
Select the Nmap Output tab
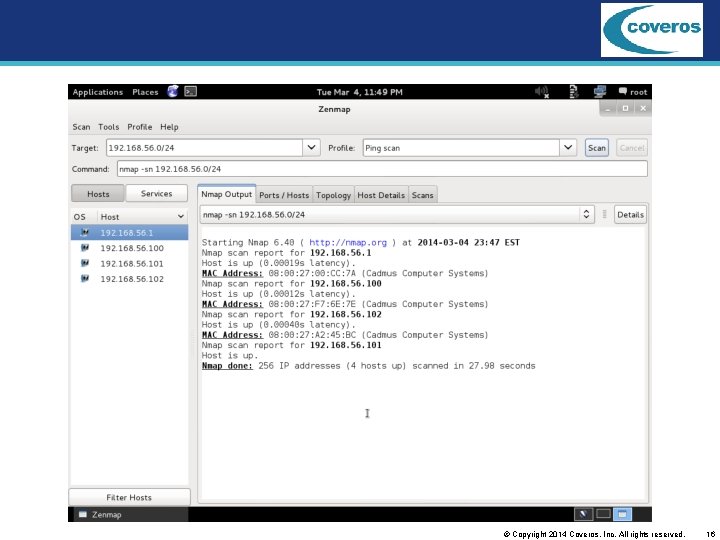(x=226, y=194)
